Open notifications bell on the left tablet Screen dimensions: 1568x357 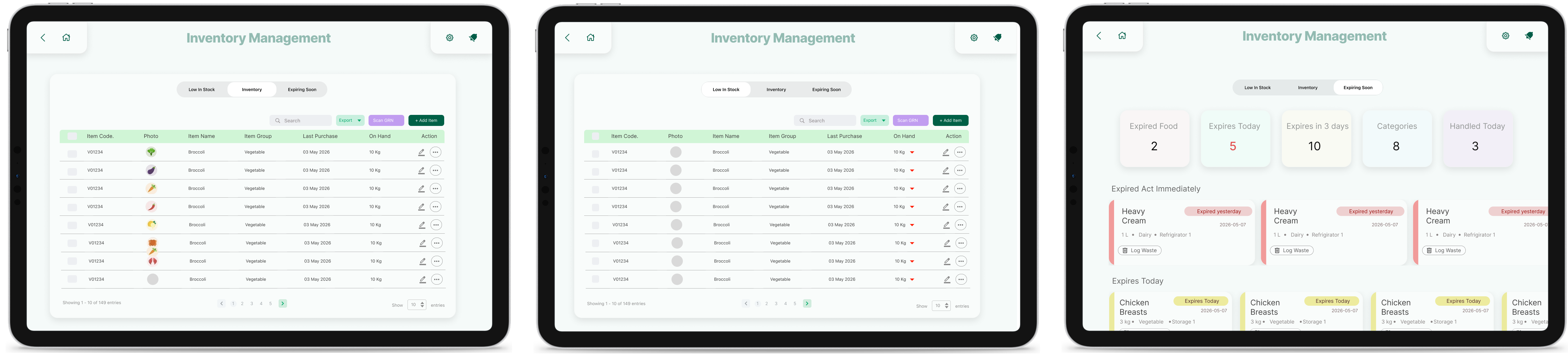click(473, 38)
